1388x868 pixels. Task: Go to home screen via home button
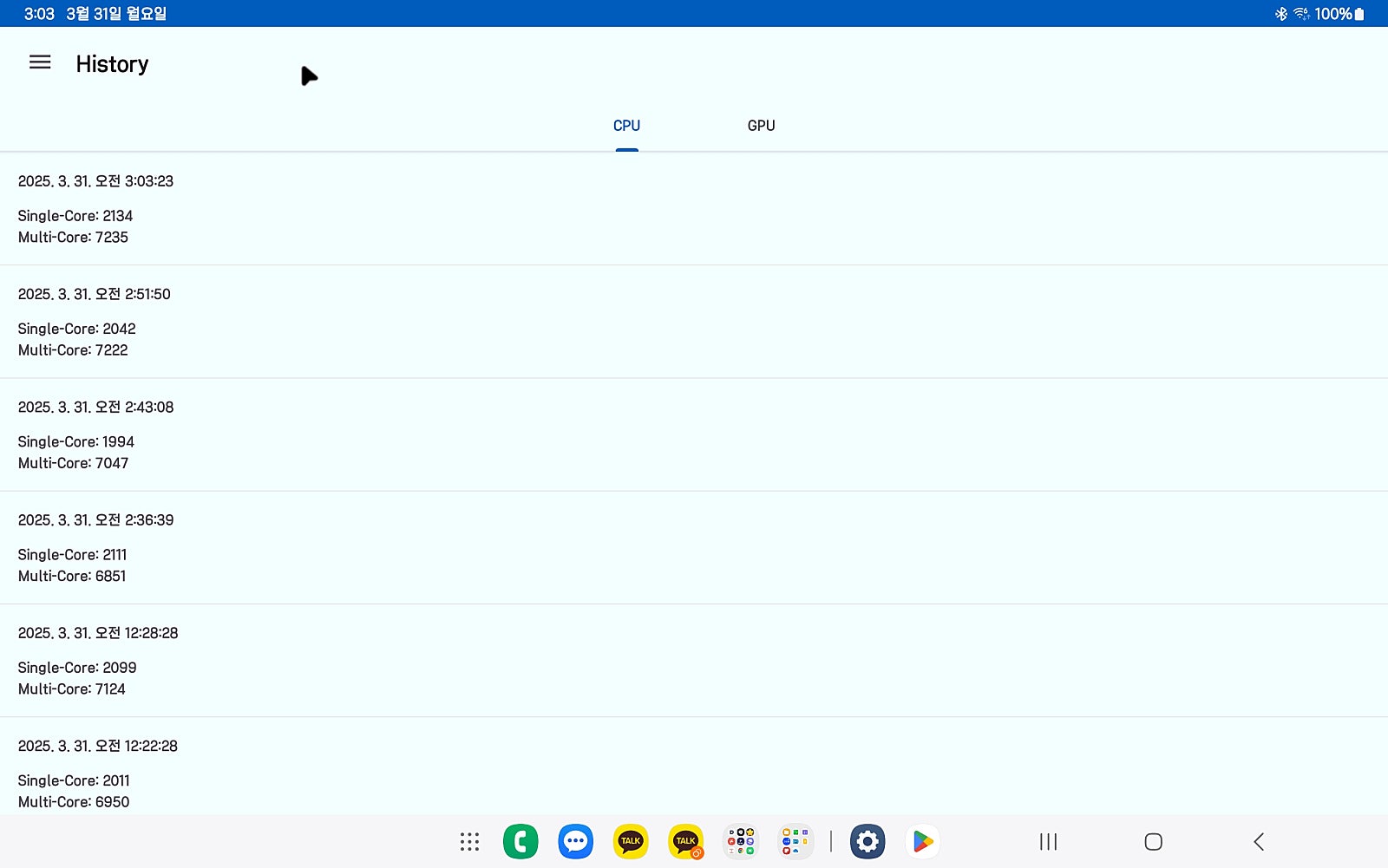(x=1153, y=841)
